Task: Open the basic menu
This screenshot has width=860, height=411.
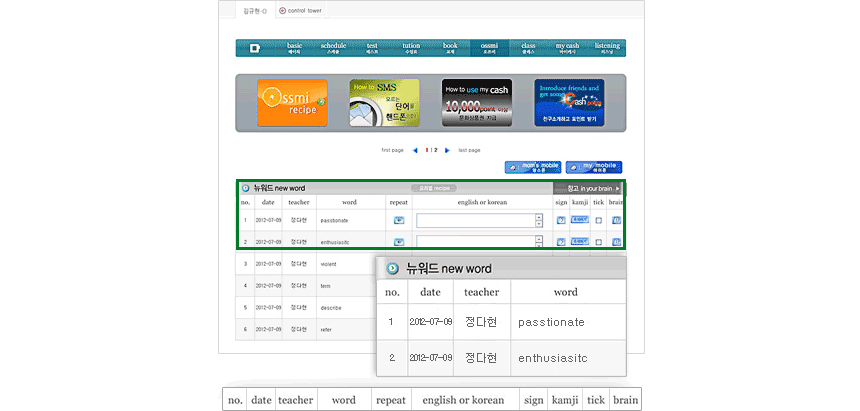Action: [295, 48]
